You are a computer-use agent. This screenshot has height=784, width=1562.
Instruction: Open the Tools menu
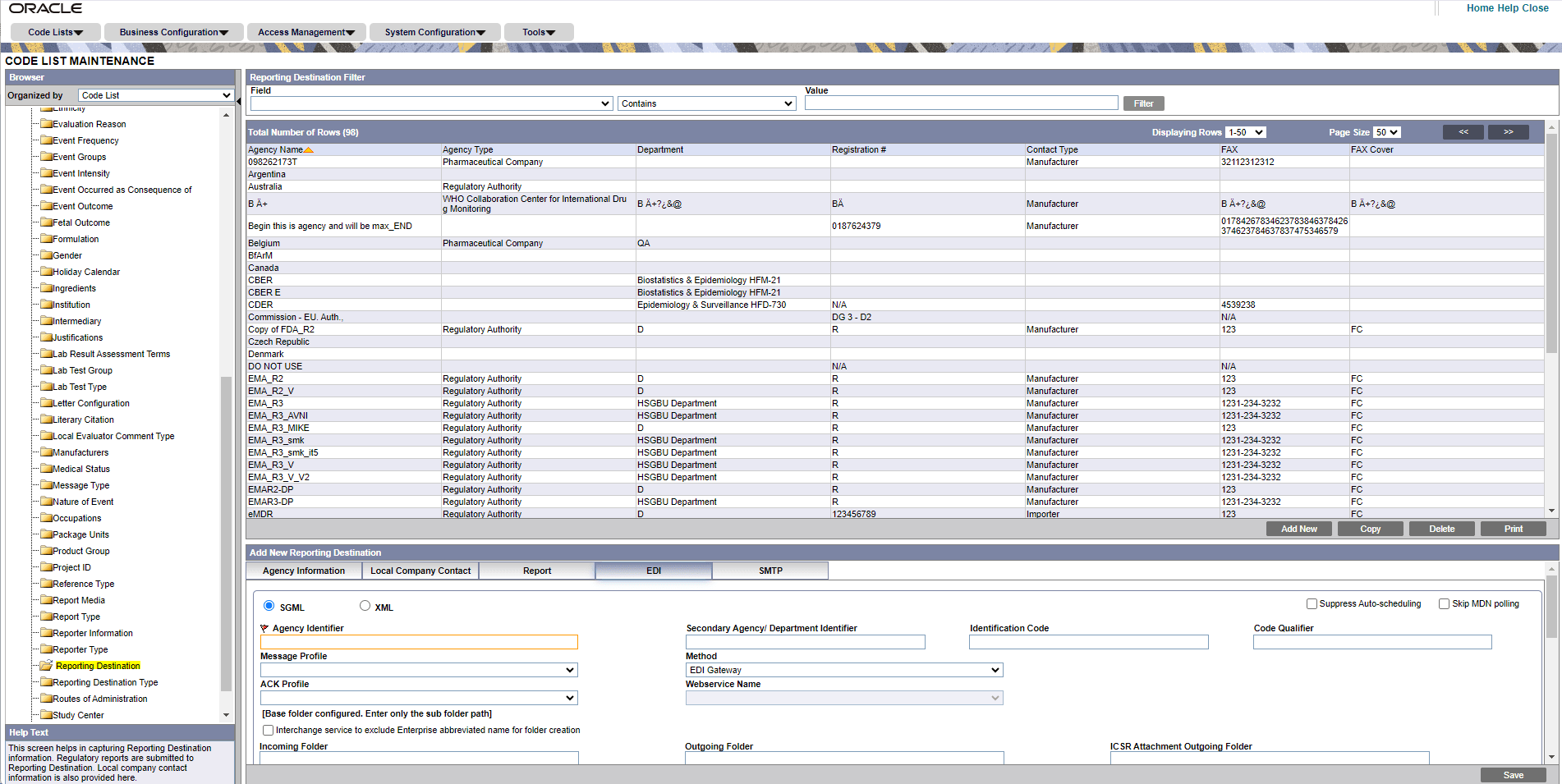pos(539,32)
